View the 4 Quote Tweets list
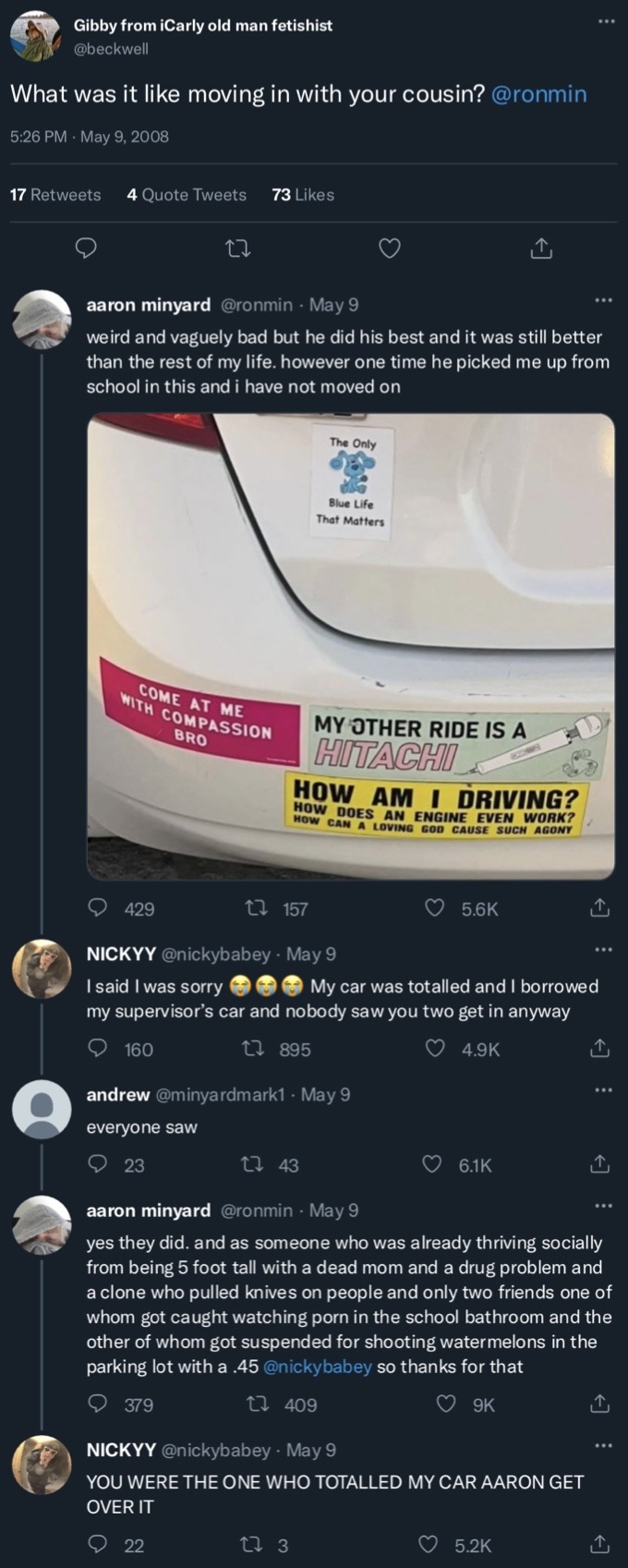 coord(187,195)
